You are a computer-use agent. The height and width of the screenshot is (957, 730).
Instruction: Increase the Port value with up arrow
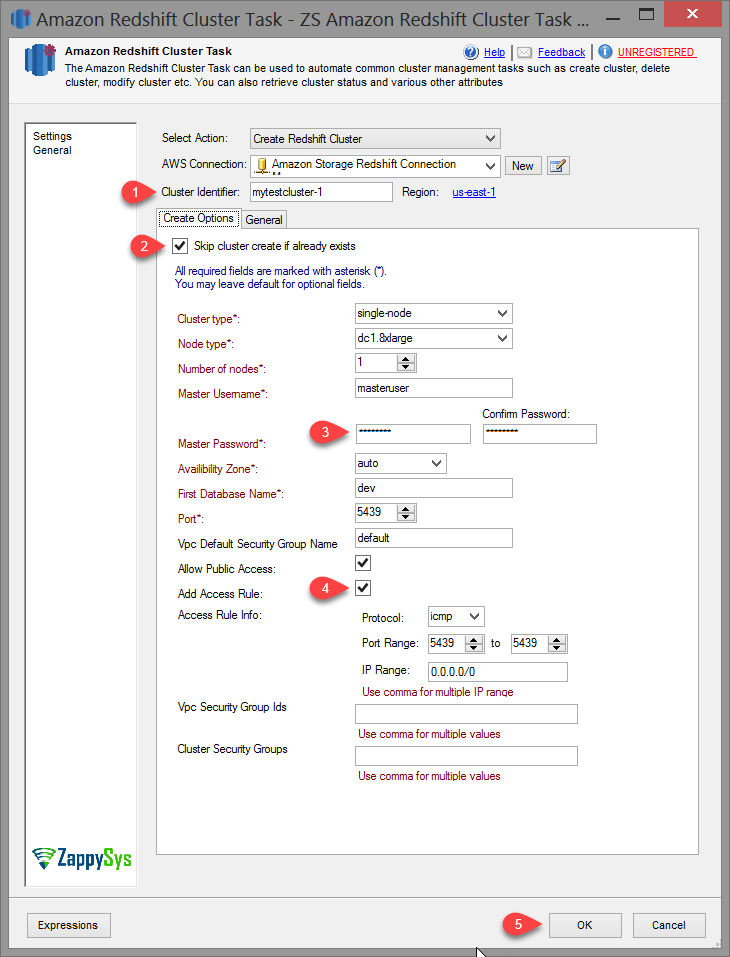coord(406,508)
